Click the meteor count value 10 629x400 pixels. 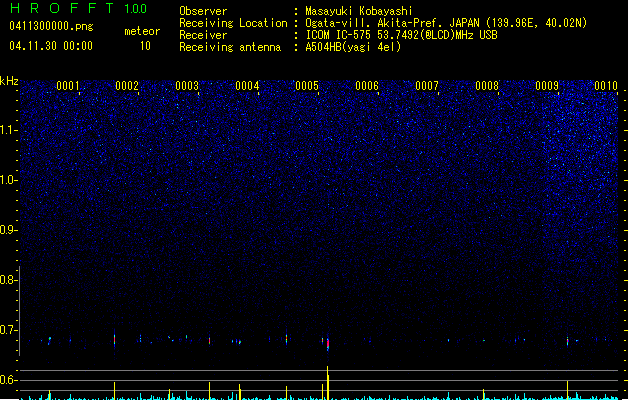145,46
